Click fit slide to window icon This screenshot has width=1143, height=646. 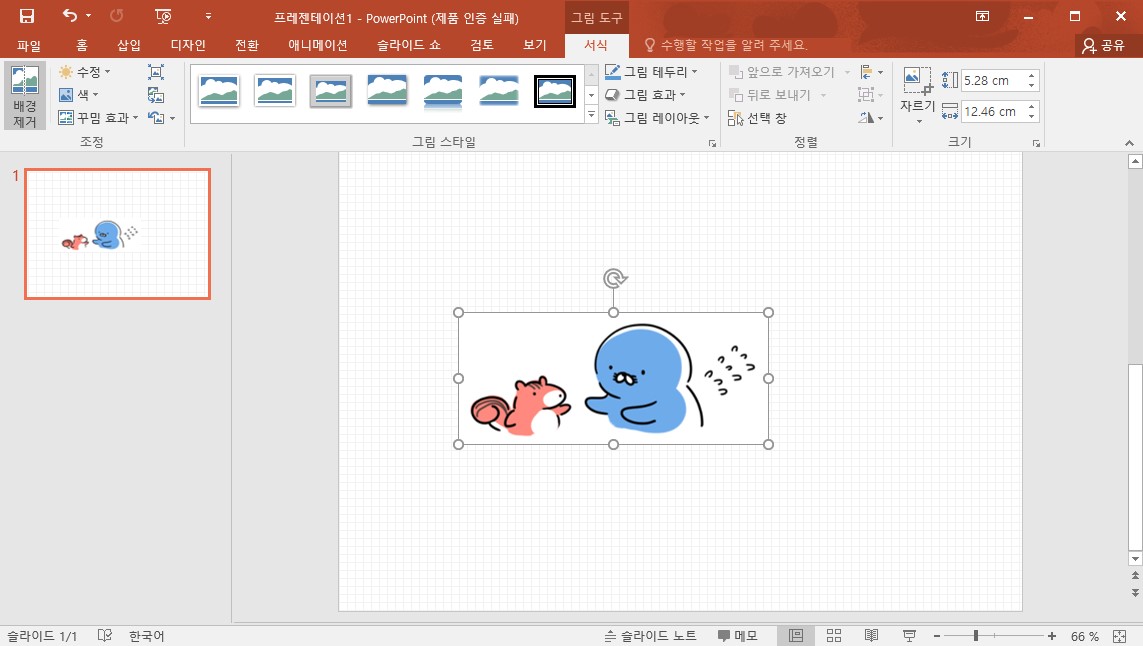click(1120, 636)
